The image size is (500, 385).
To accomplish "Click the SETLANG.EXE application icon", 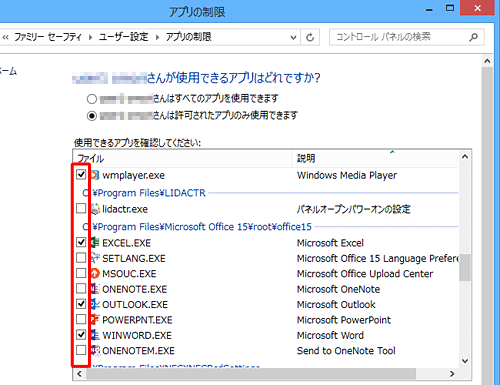I will coord(95,258).
